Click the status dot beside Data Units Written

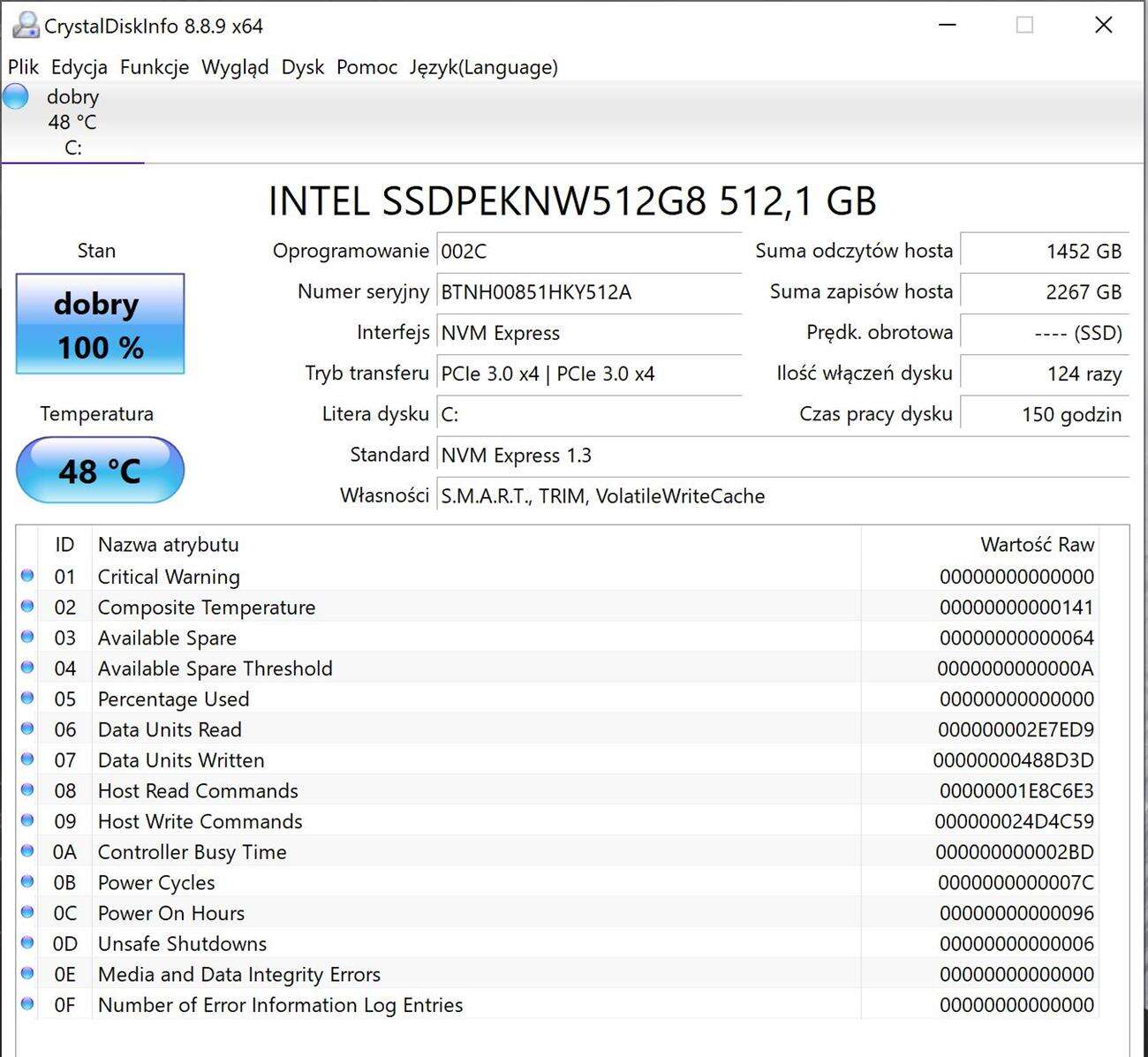(27, 759)
